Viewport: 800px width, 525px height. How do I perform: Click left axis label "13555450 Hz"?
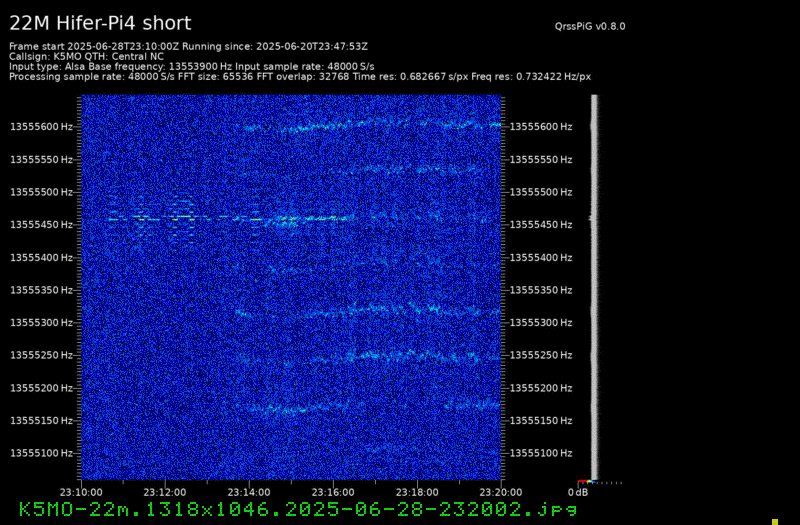click(x=42, y=225)
